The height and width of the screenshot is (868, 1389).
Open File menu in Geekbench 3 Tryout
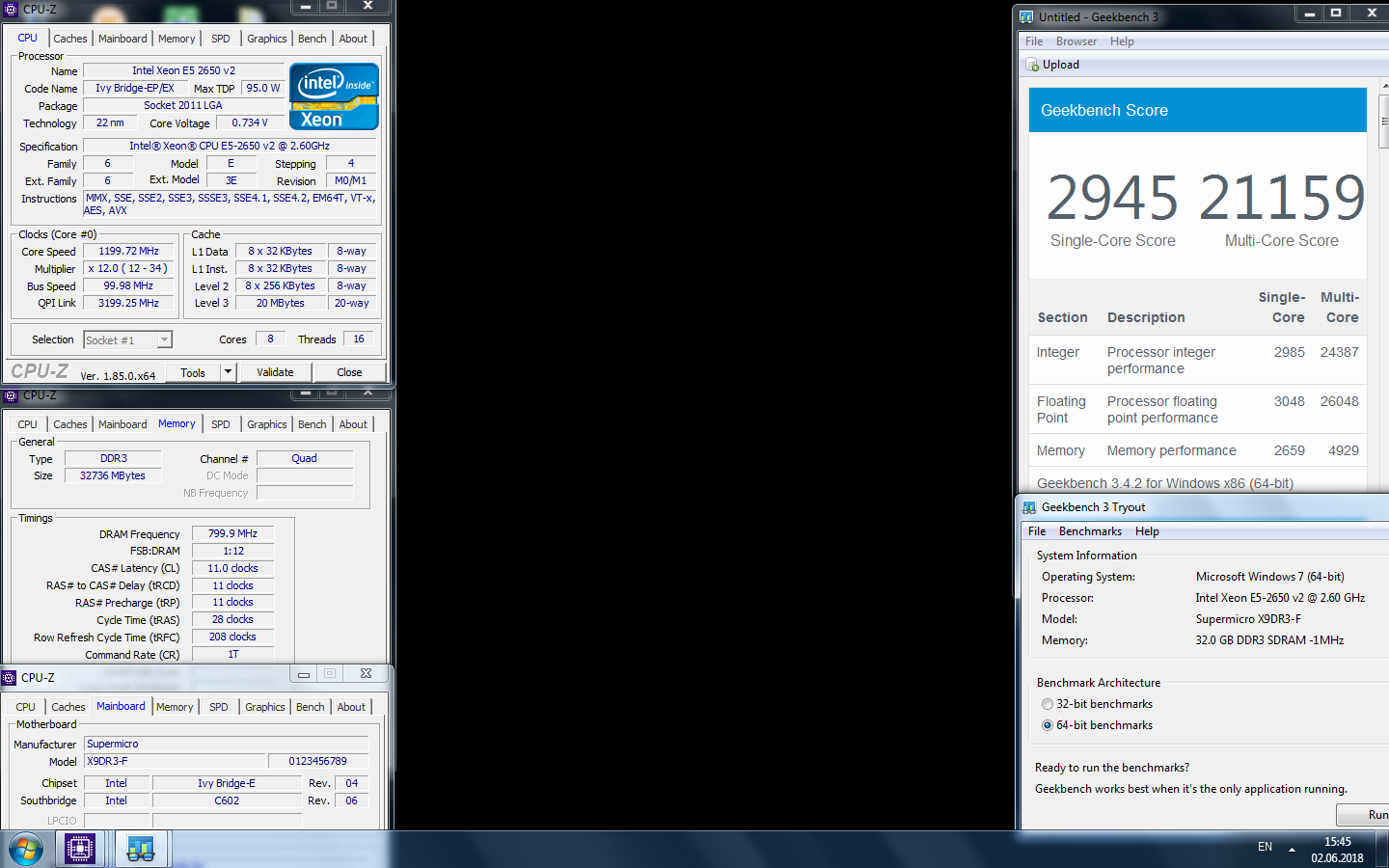click(1037, 531)
